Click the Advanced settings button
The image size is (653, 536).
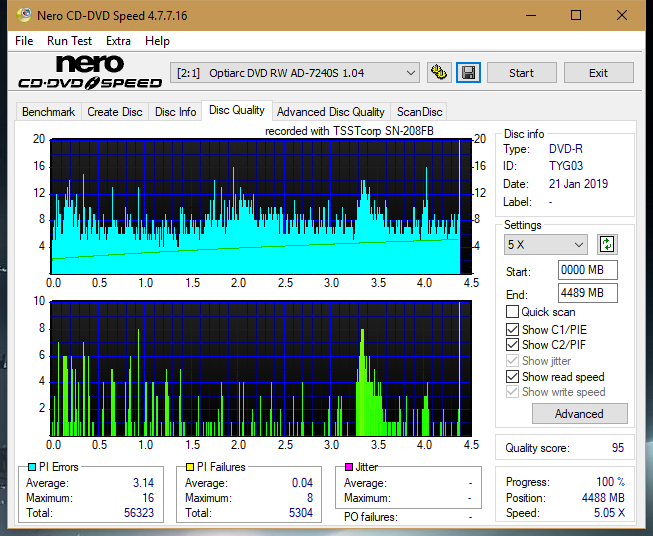tap(579, 414)
